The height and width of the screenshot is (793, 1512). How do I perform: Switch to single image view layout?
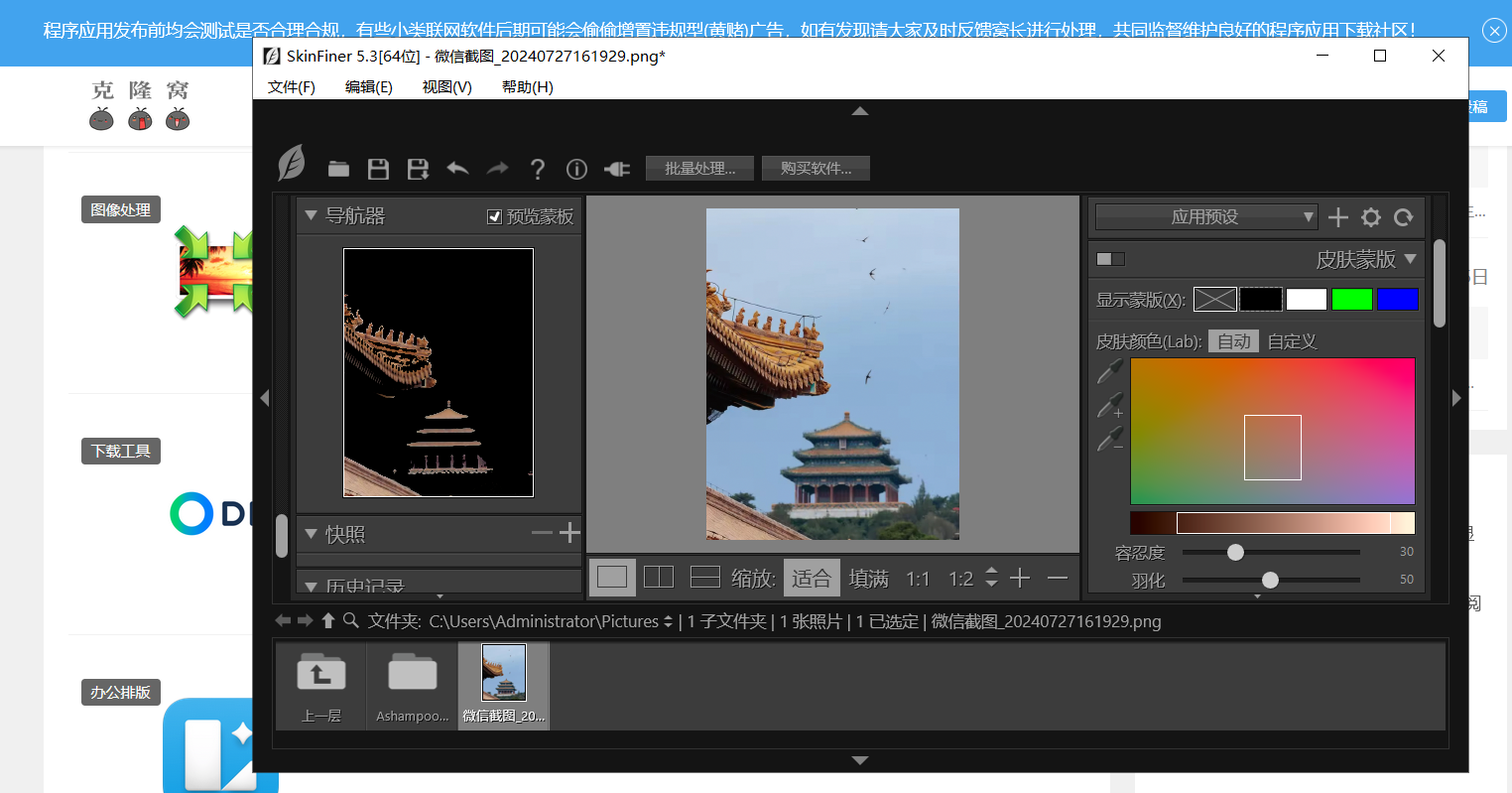pos(612,577)
